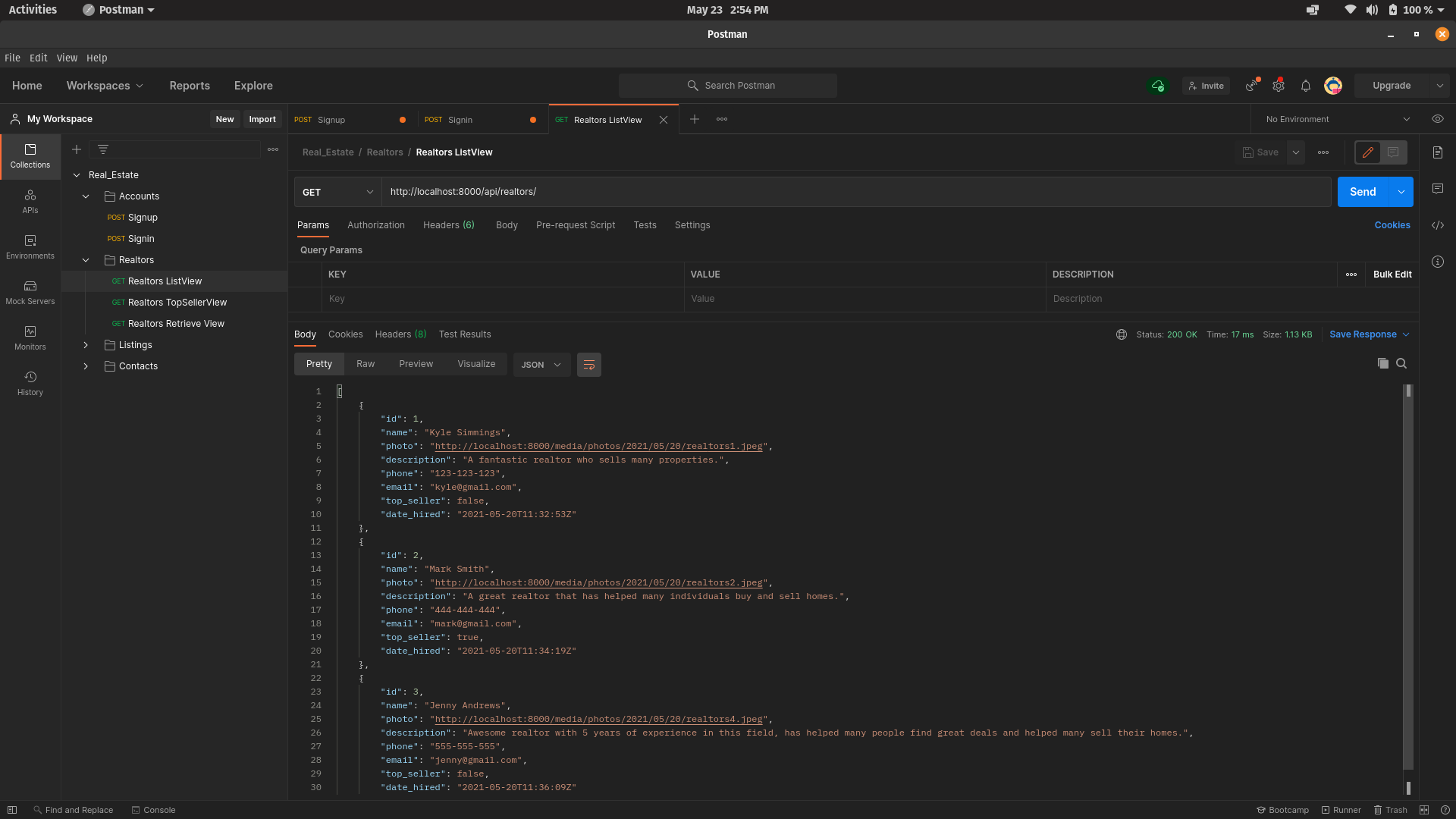Copy response body with copy icon
1456x819 pixels.
[x=1382, y=363]
